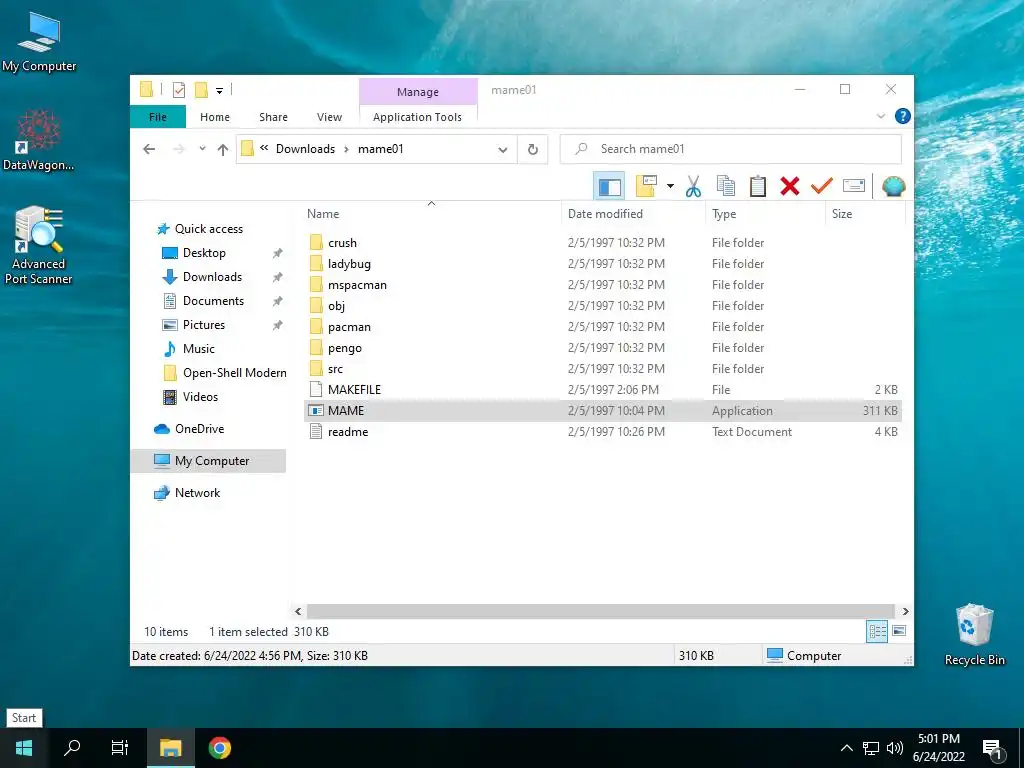1024x768 pixels.
Task: Sort by the Size column header
Action: (865, 214)
